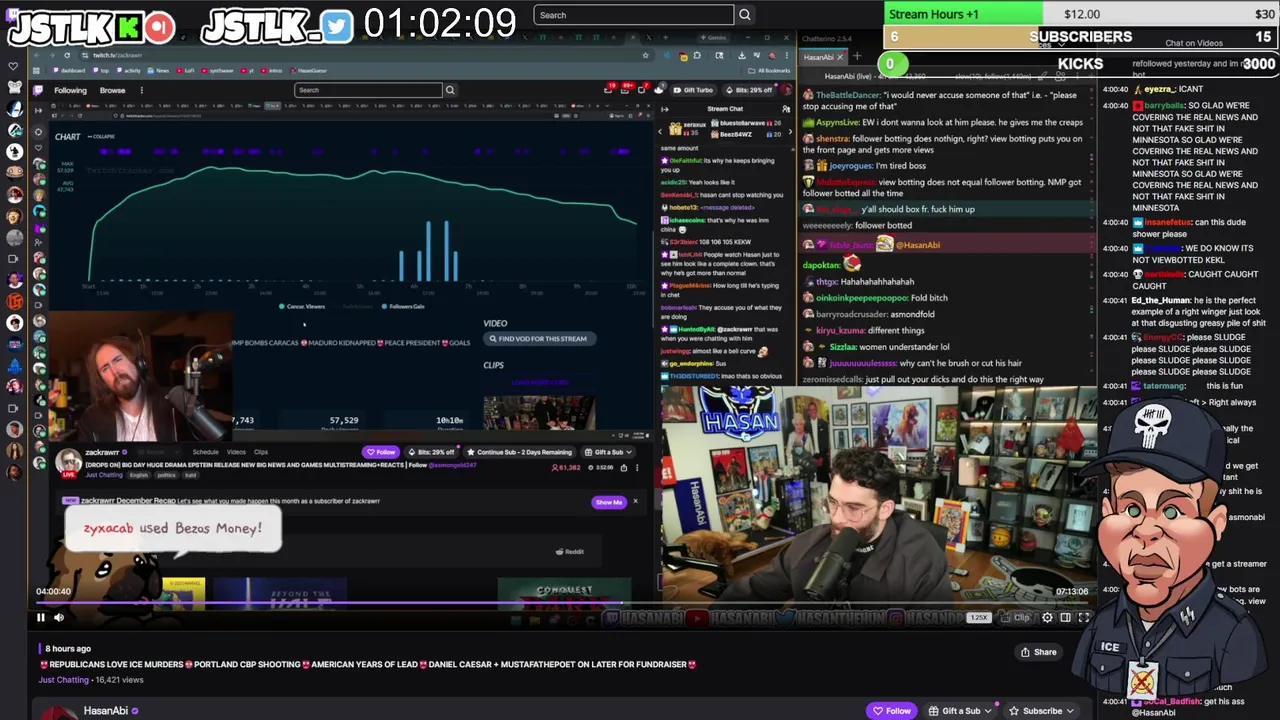The height and width of the screenshot is (720, 1280).
Task: Toggle theatre mode in the player
Action: click(x=1065, y=618)
